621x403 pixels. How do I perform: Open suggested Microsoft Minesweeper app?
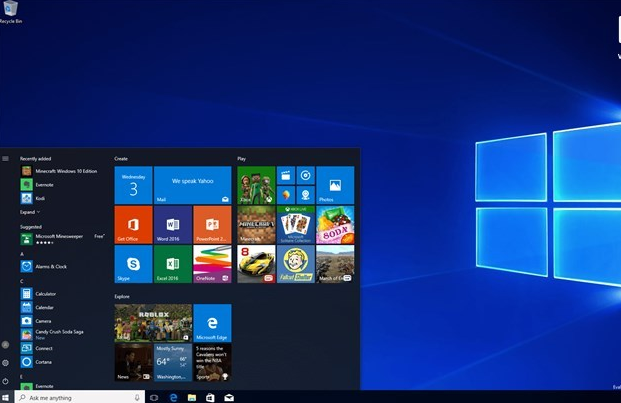click(x=62, y=239)
